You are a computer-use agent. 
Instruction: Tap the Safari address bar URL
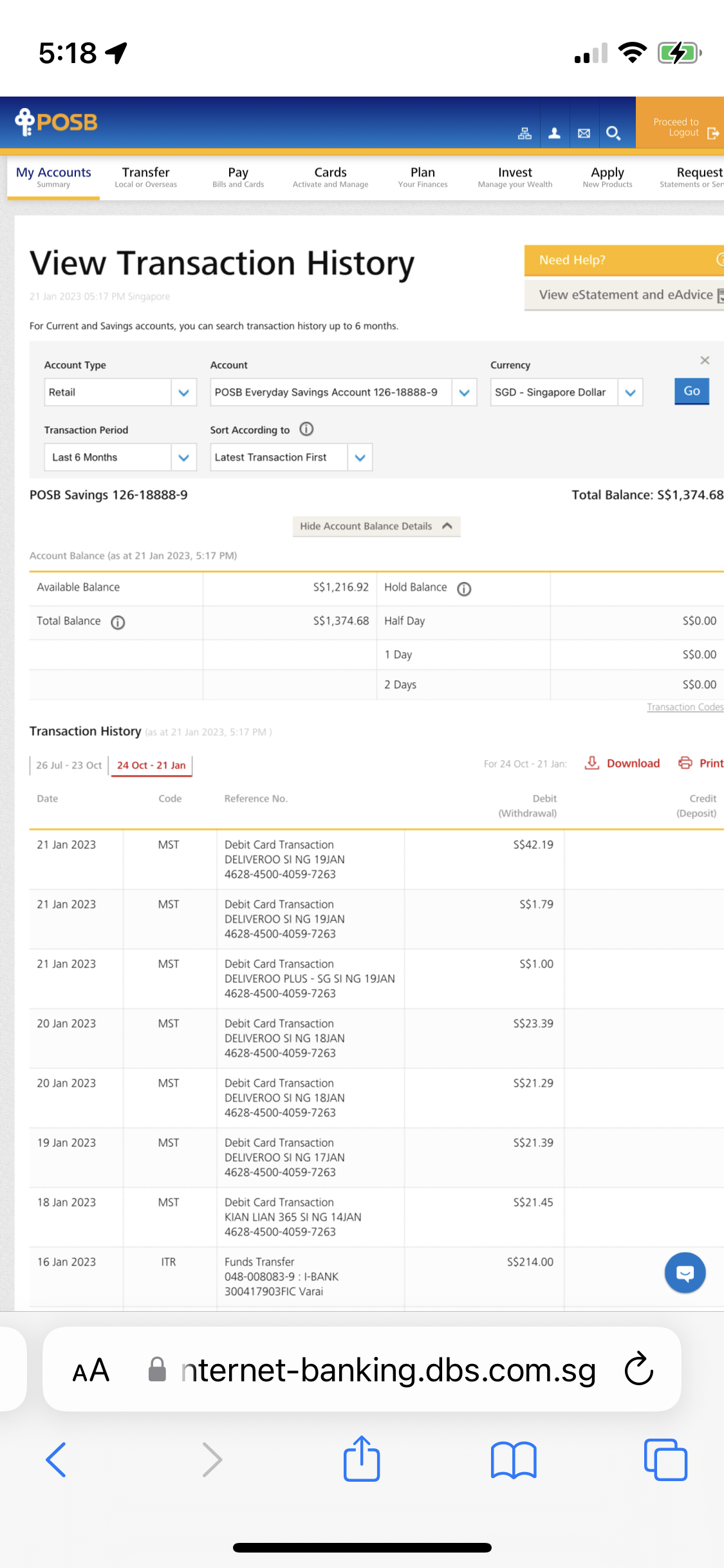pos(389,1369)
